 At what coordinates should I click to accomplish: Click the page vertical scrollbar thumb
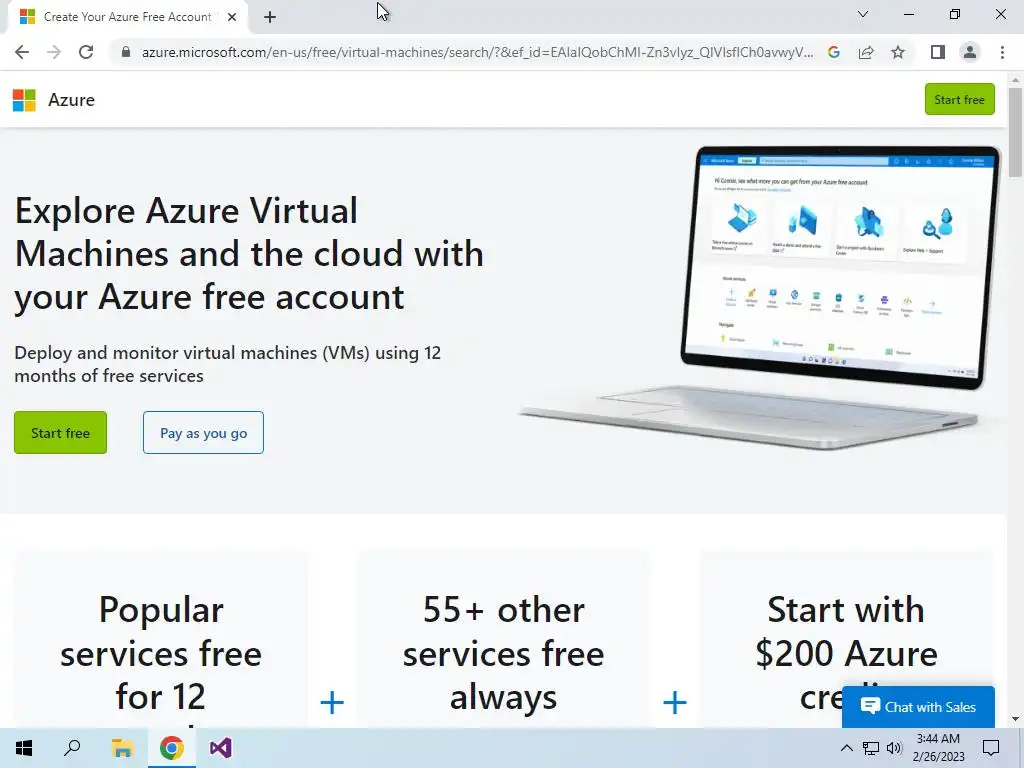click(x=1015, y=132)
